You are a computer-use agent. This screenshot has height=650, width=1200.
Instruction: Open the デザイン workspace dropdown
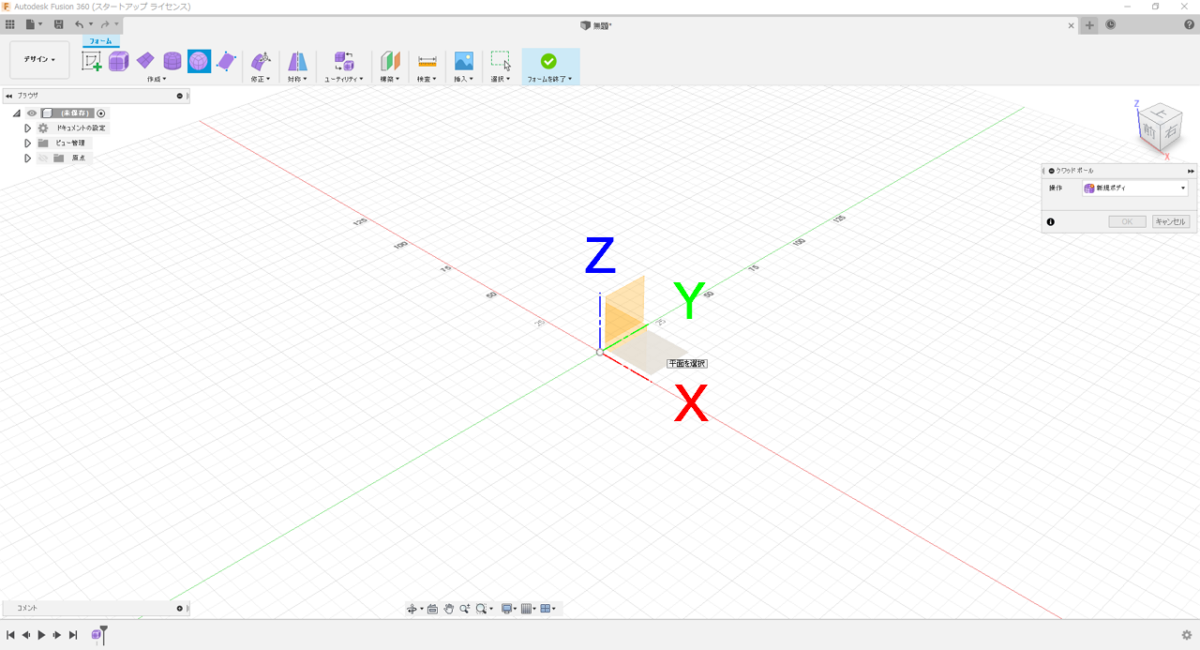click(x=40, y=60)
